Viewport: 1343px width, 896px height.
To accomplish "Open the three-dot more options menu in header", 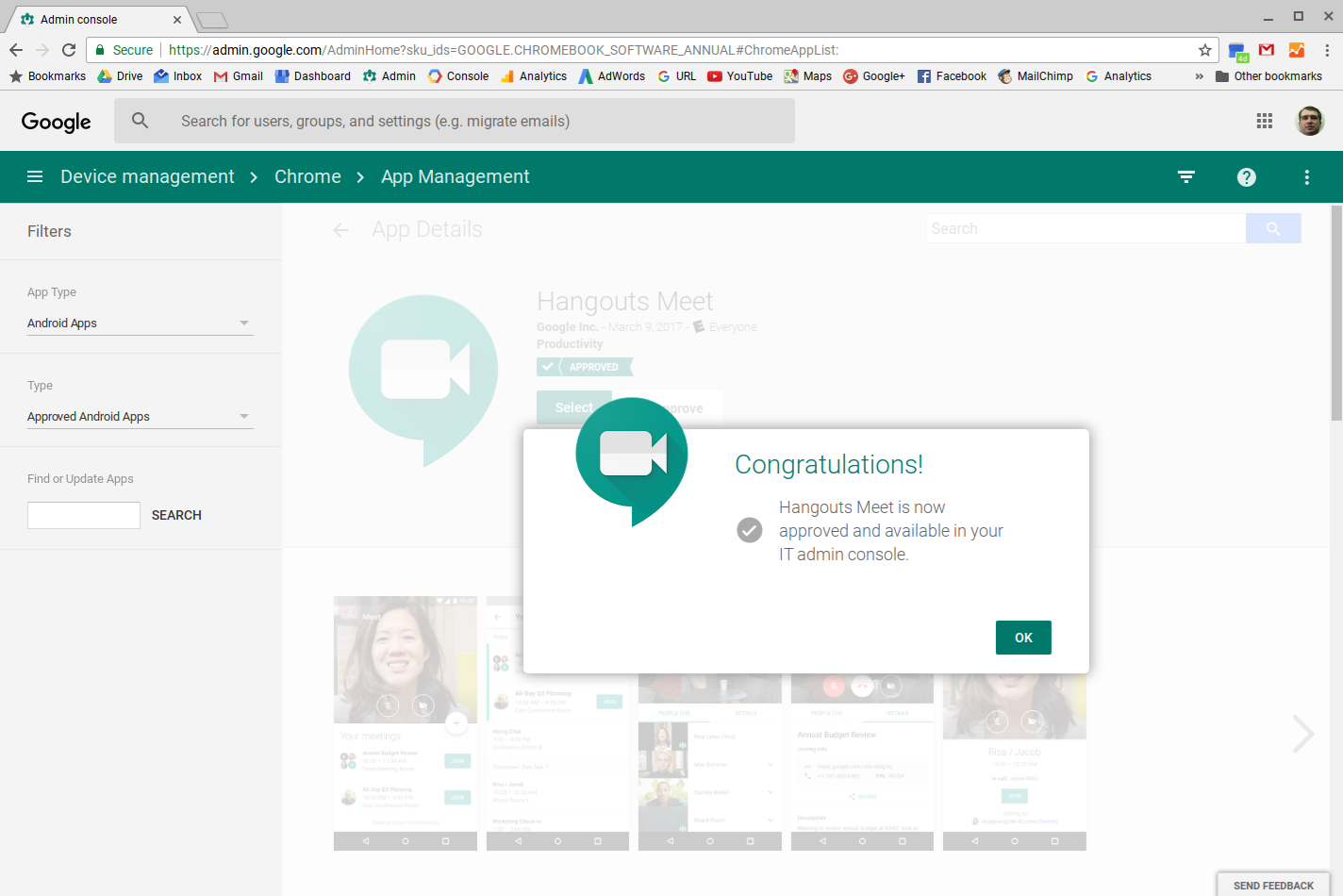I will tap(1307, 176).
